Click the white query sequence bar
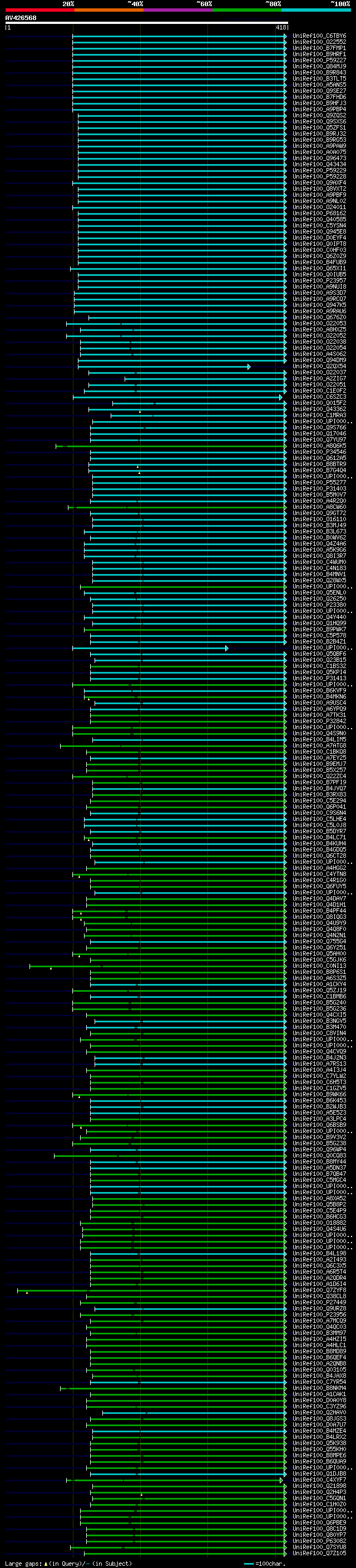This screenshot has width=356, height=1568. 146,22
